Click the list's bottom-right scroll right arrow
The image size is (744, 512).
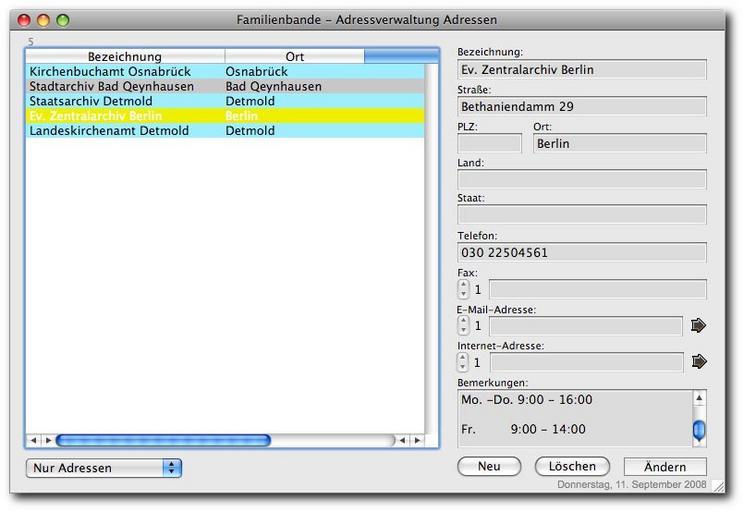418,440
